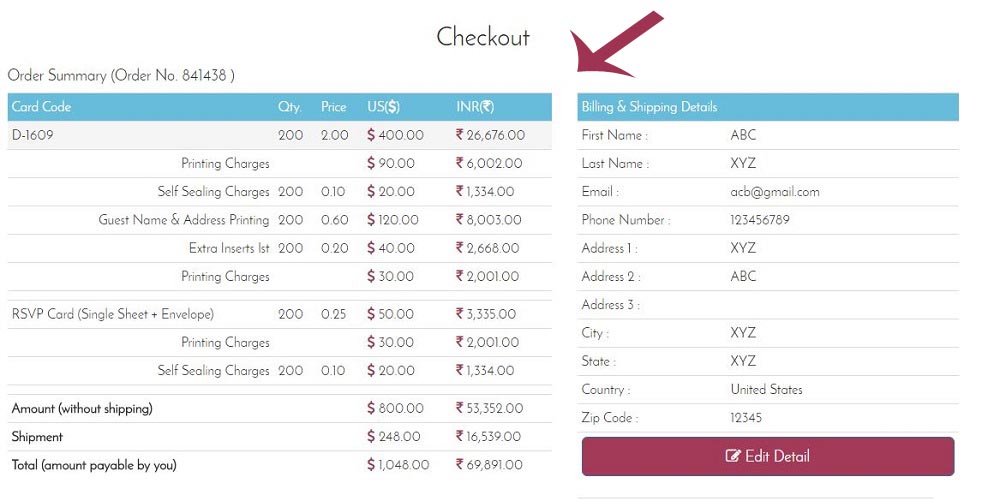Screen dimensions: 1000x501
Task: Click the INR(₹) column header
Action: point(475,107)
